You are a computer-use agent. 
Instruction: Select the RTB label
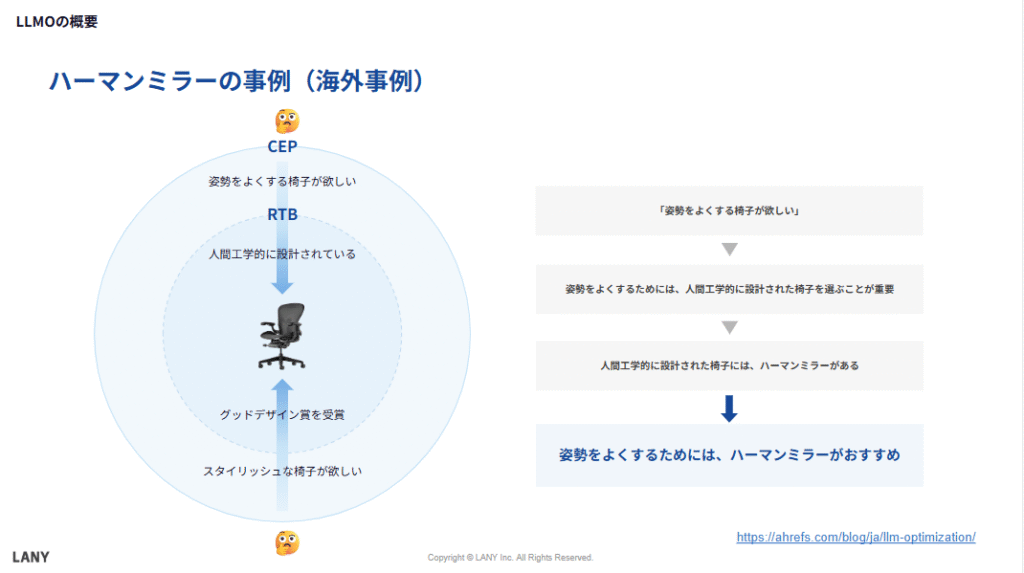pyautogui.click(x=282, y=214)
